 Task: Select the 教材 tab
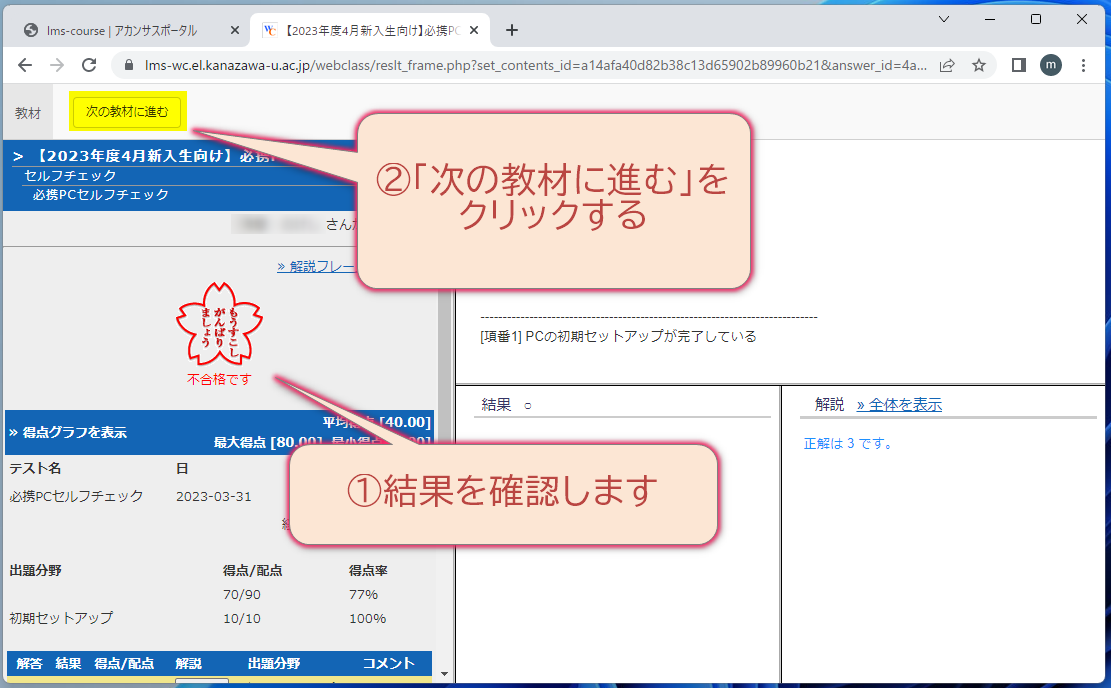[26, 111]
